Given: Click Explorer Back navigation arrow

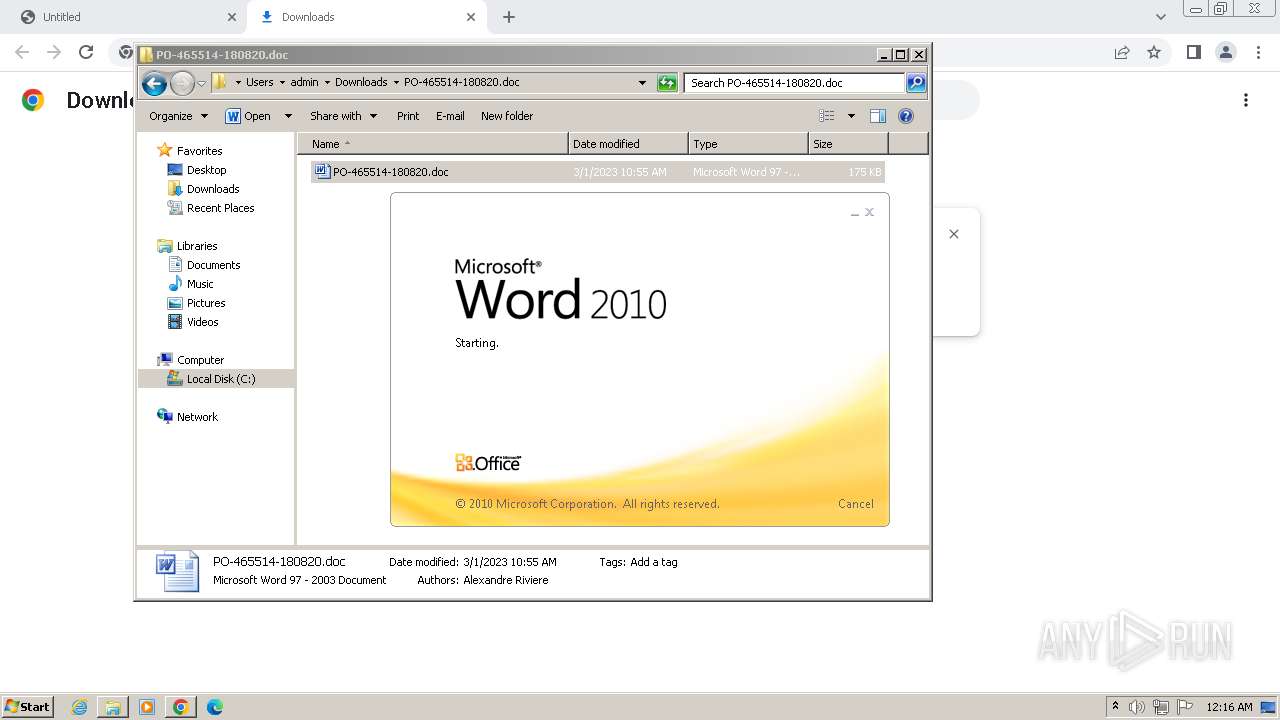Looking at the screenshot, I should point(154,83).
